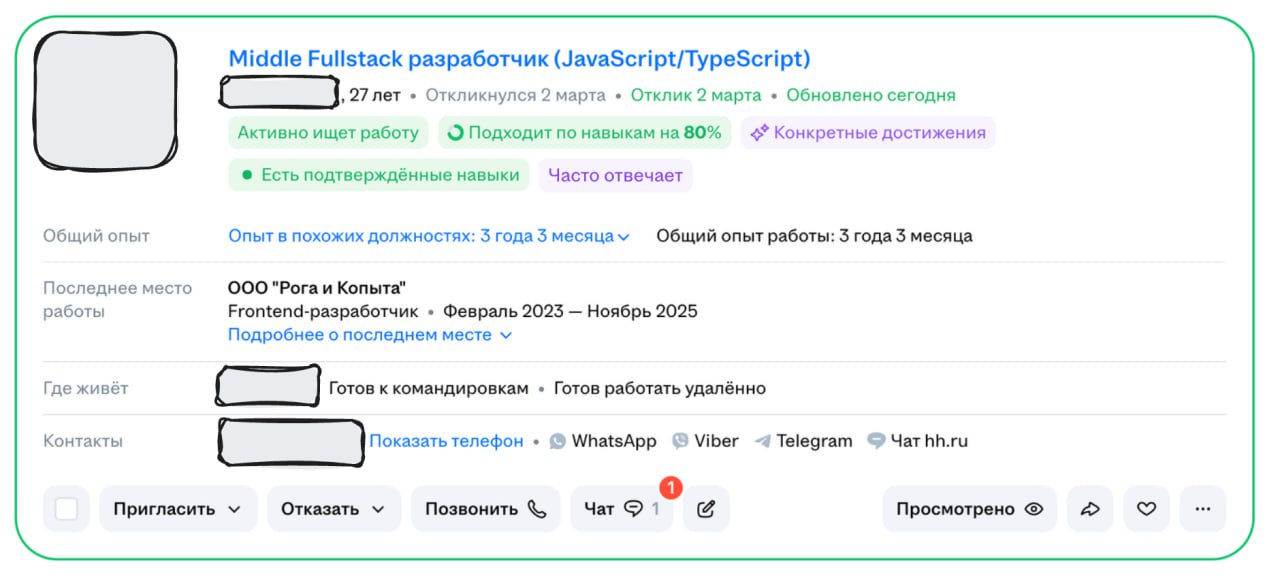Open the Чат button with notification
Viewport: 1280px width, 581px height.
click(622, 509)
